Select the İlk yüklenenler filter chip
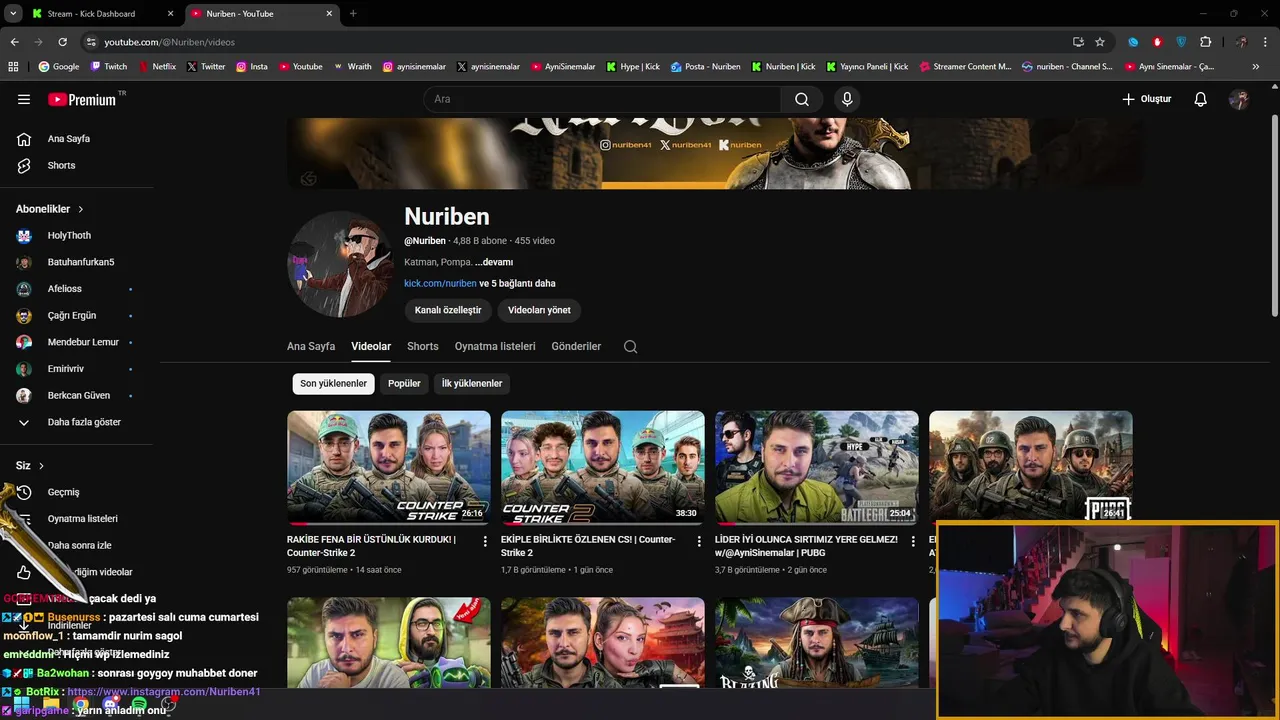1280x720 pixels. [472, 383]
